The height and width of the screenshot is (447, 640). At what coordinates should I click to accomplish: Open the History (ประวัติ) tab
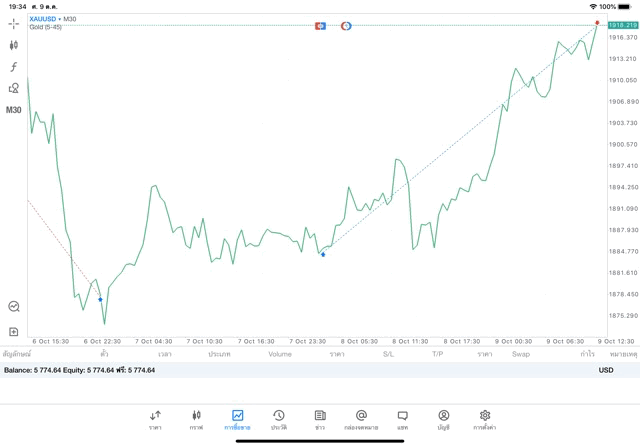coord(278,419)
